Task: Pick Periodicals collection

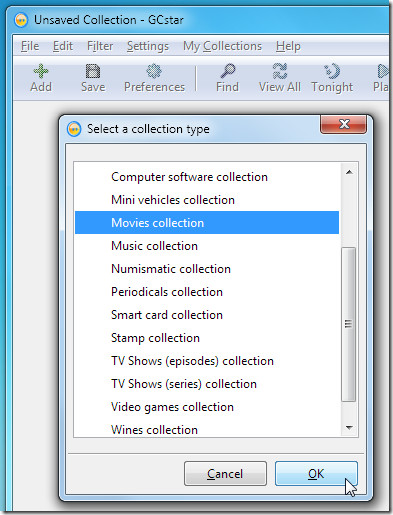Action: [x=207, y=292]
